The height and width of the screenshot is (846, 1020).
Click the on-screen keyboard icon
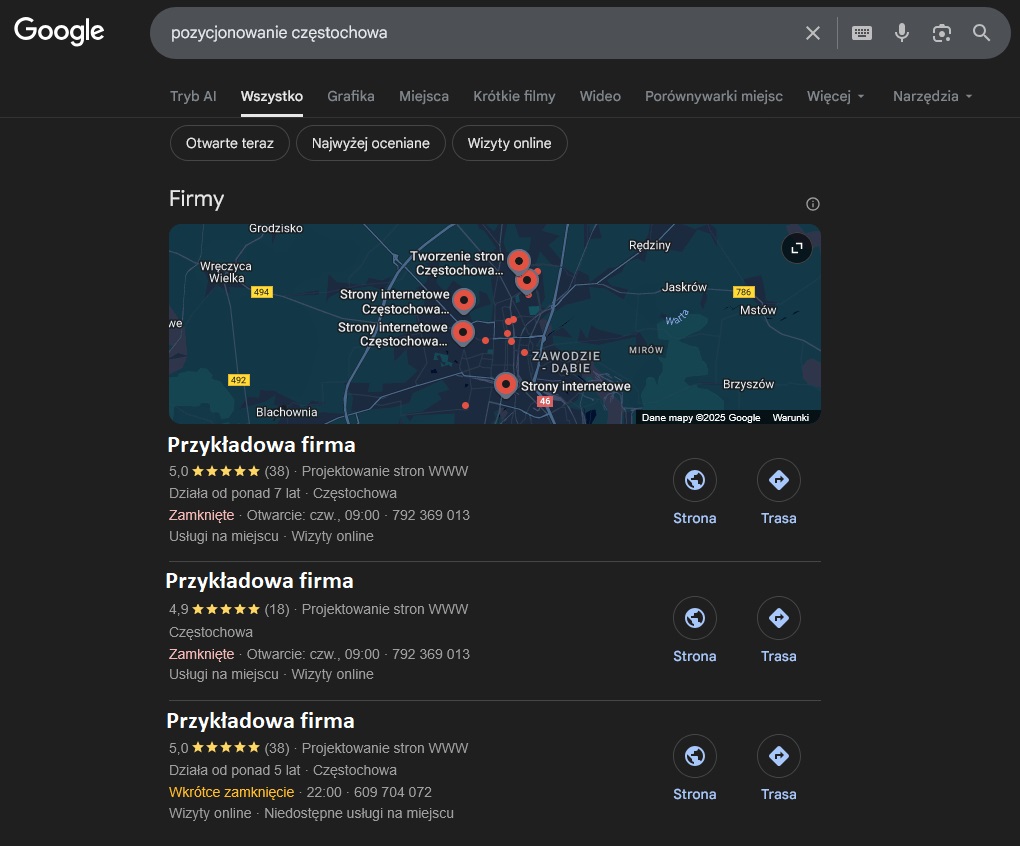coord(861,32)
